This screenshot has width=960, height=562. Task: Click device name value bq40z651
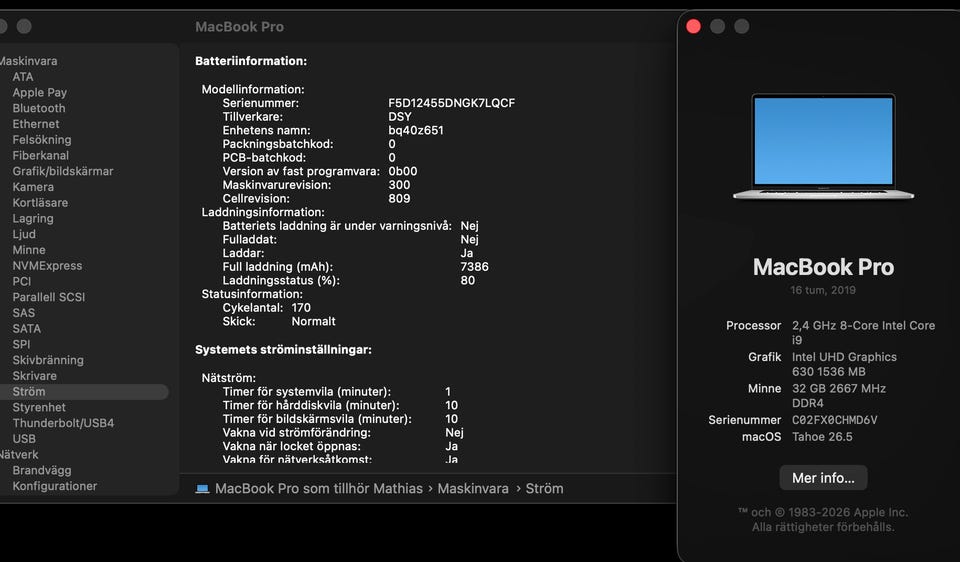click(x=416, y=130)
